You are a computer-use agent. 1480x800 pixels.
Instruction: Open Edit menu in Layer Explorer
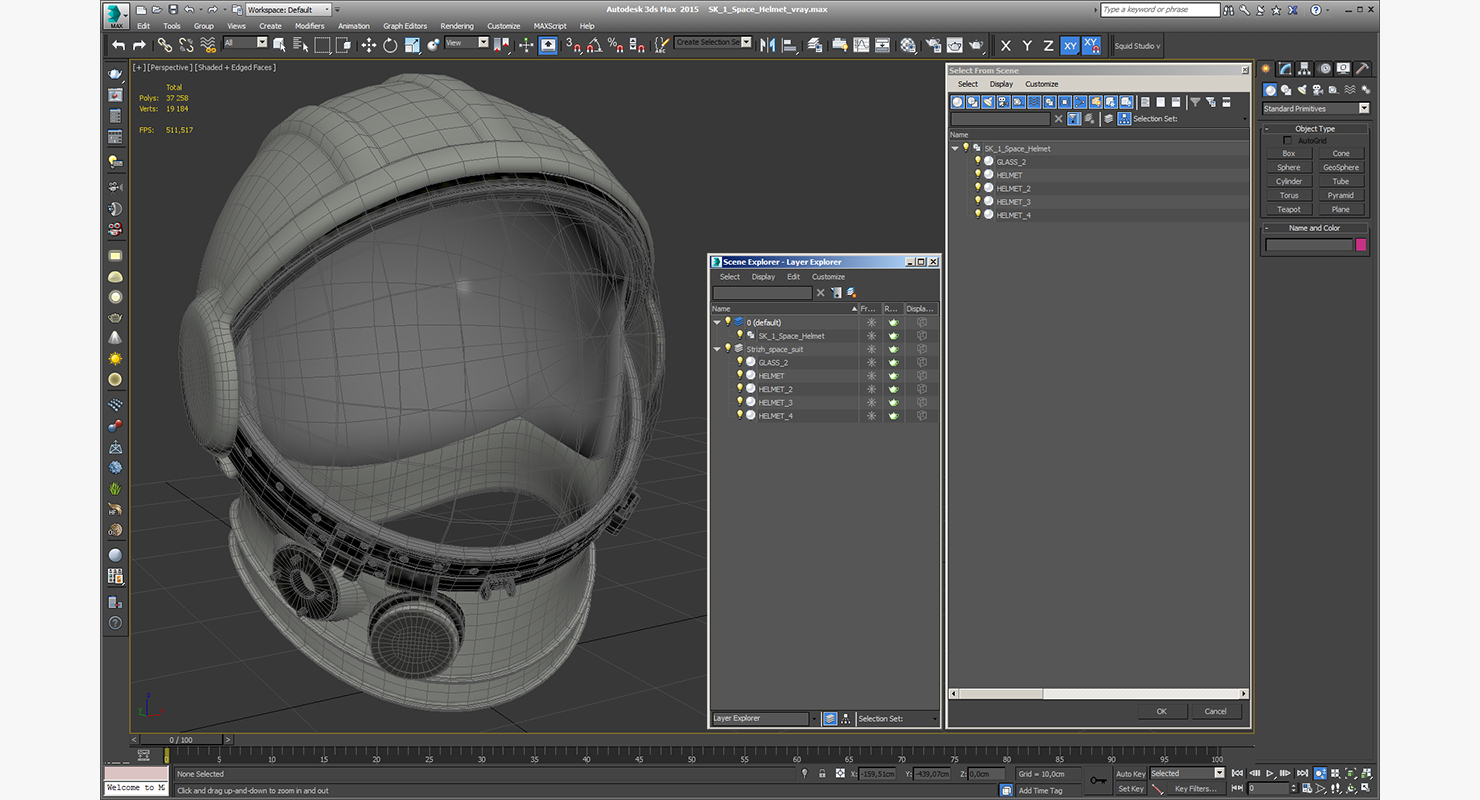pyautogui.click(x=793, y=277)
